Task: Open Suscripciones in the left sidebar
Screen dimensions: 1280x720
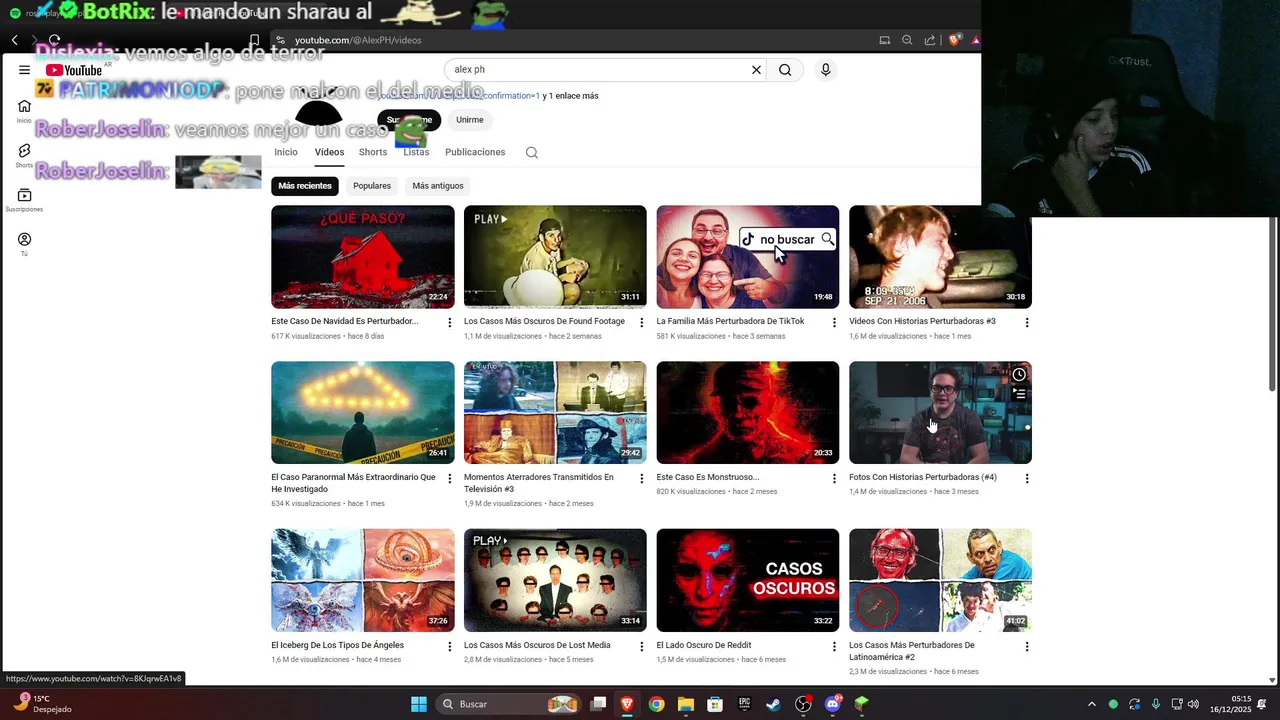Action: (24, 200)
